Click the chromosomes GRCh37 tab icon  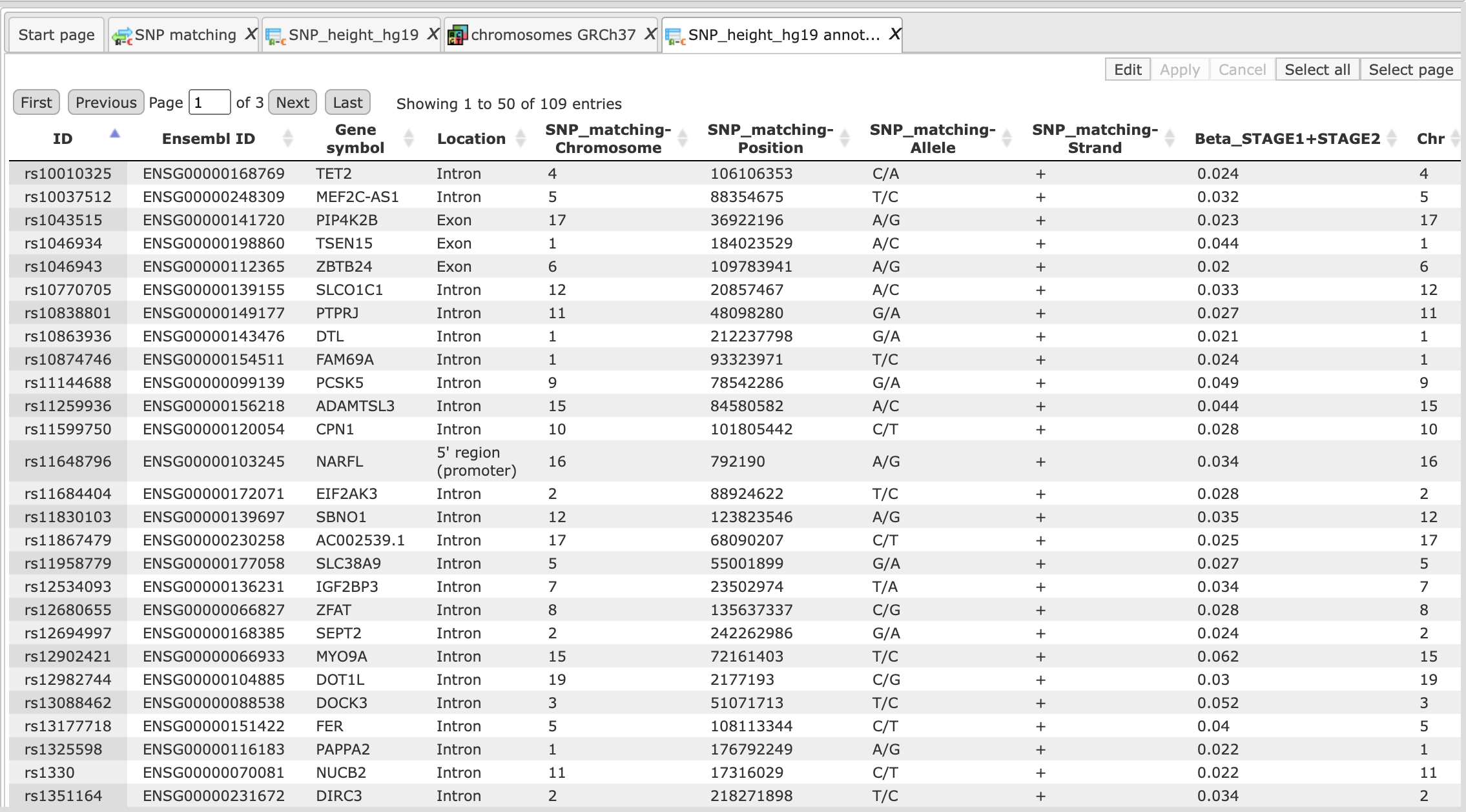click(x=457, y=36)
